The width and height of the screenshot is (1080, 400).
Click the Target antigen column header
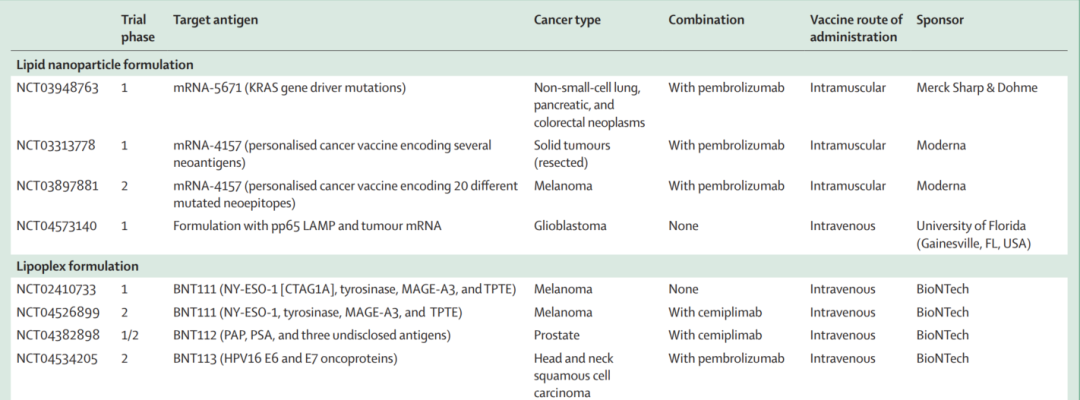pos(216,20)
